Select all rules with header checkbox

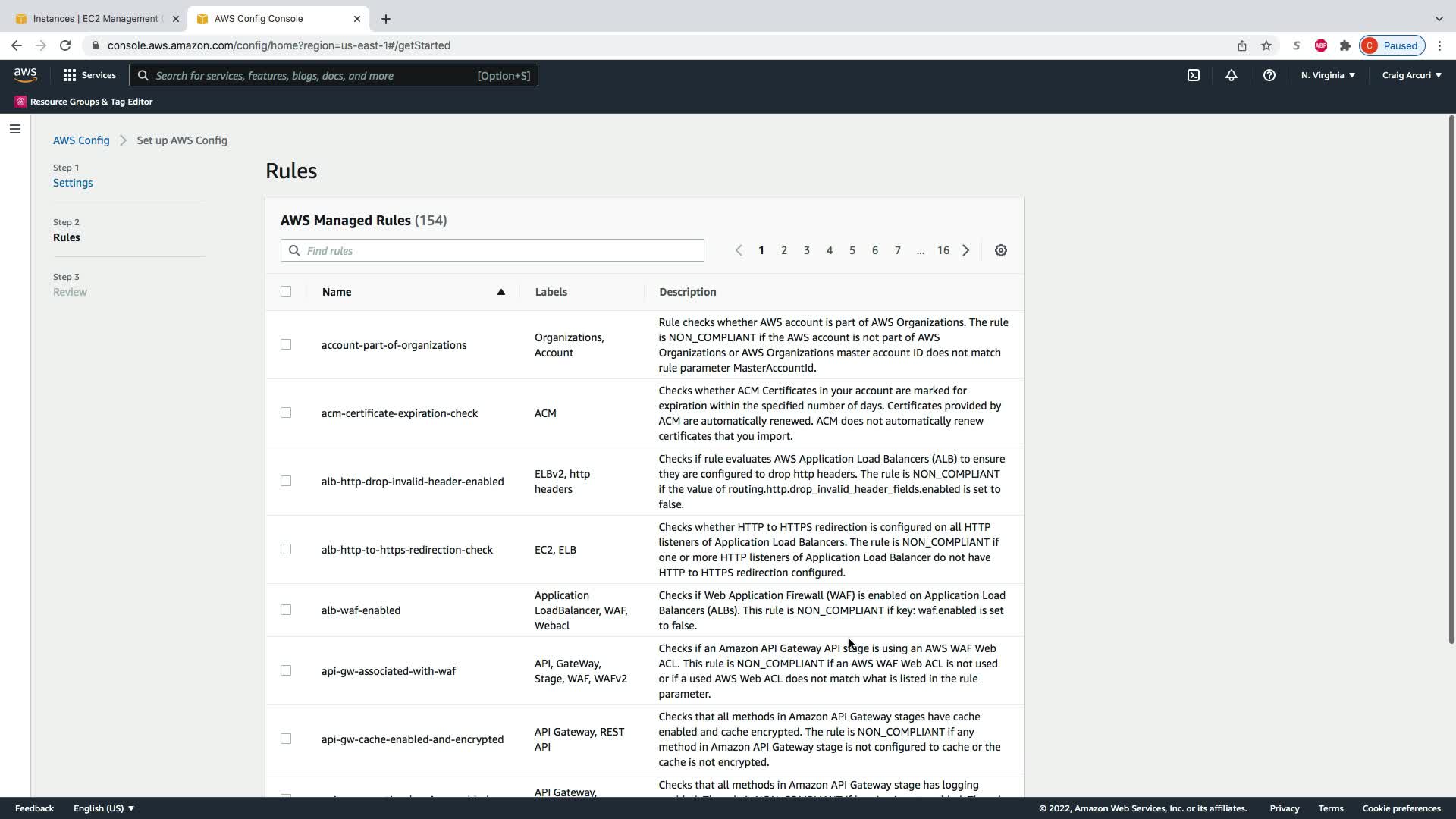[x=286, y=291]
